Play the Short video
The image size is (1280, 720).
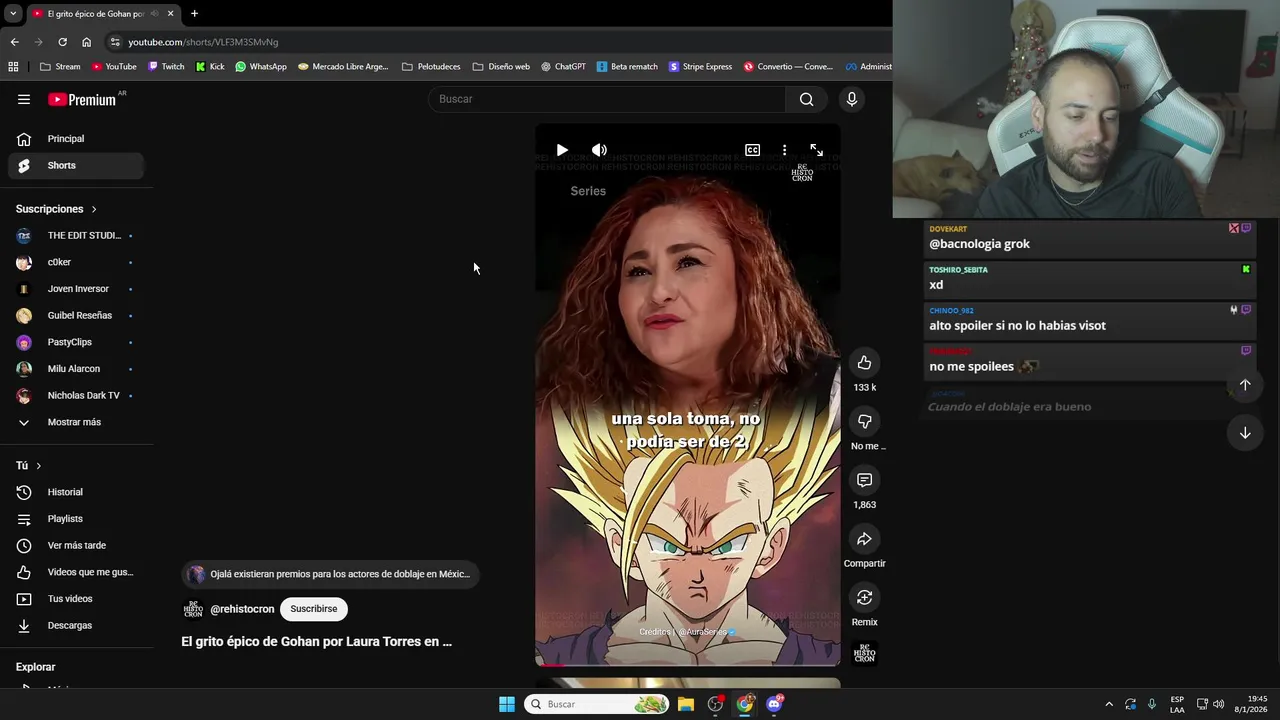[562, 150]
